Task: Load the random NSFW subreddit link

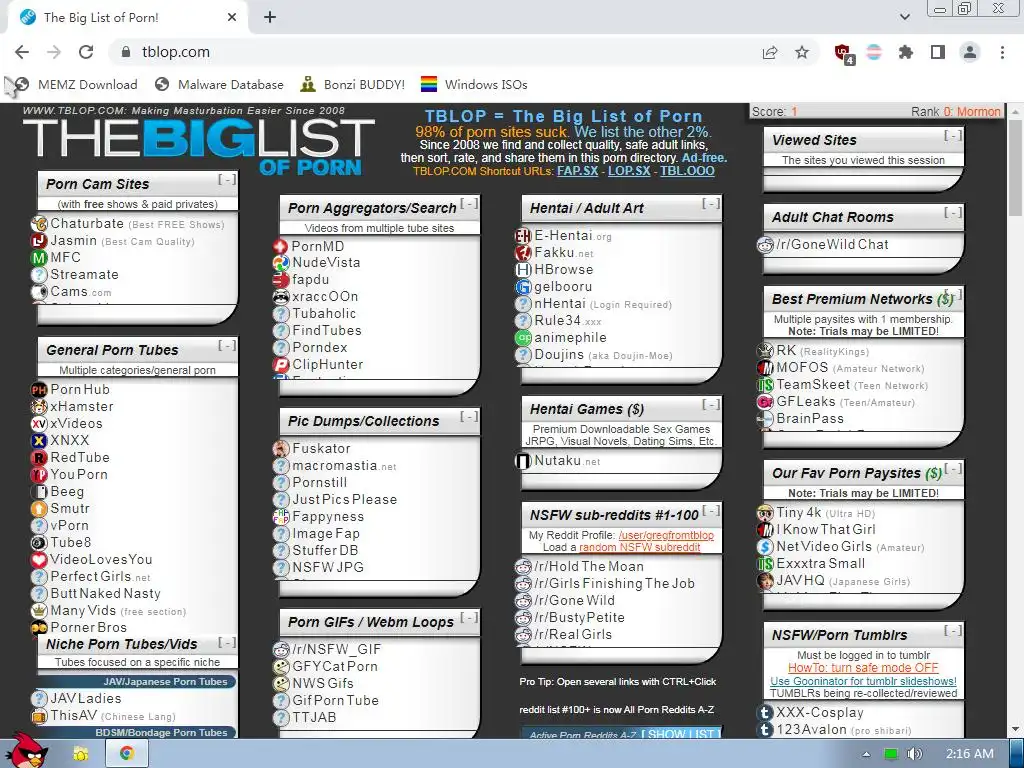Action: click(639, 547)
